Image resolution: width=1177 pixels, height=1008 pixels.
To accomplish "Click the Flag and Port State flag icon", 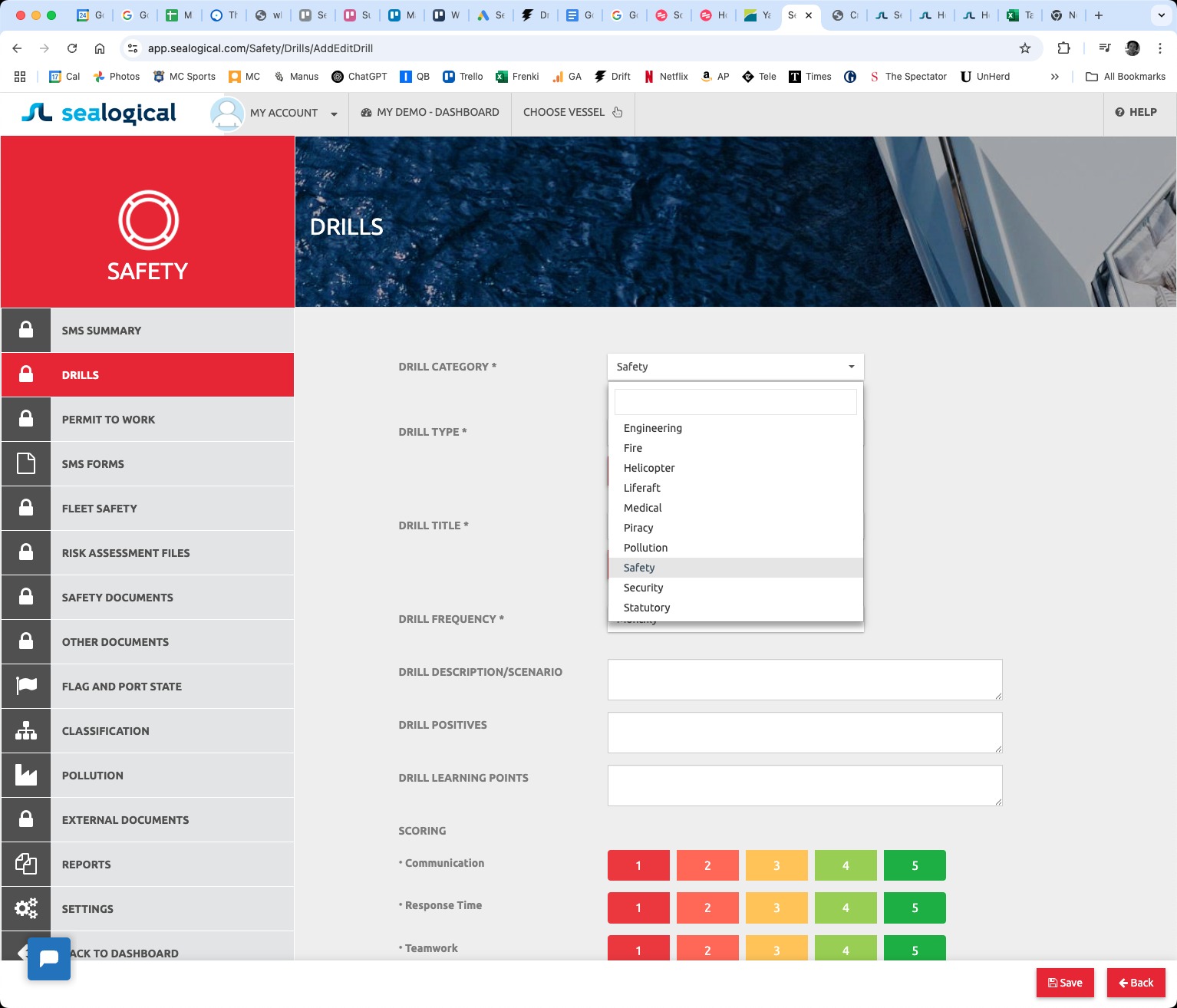I will [26, 686].
